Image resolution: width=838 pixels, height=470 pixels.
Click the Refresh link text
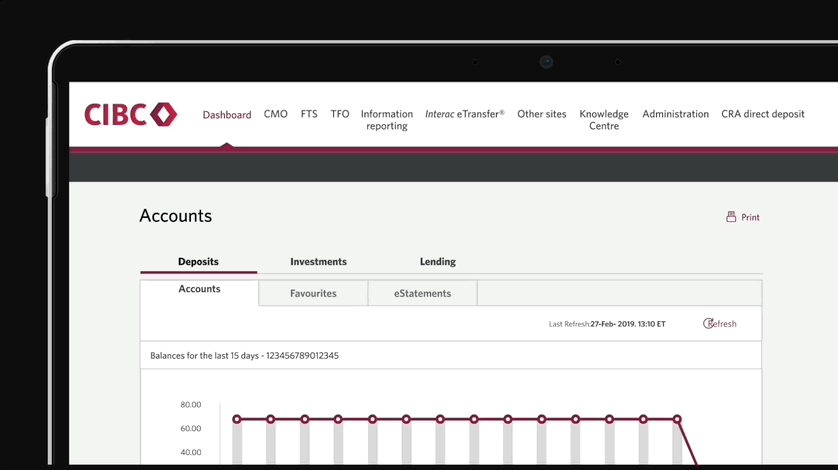(x=723, y=323)
